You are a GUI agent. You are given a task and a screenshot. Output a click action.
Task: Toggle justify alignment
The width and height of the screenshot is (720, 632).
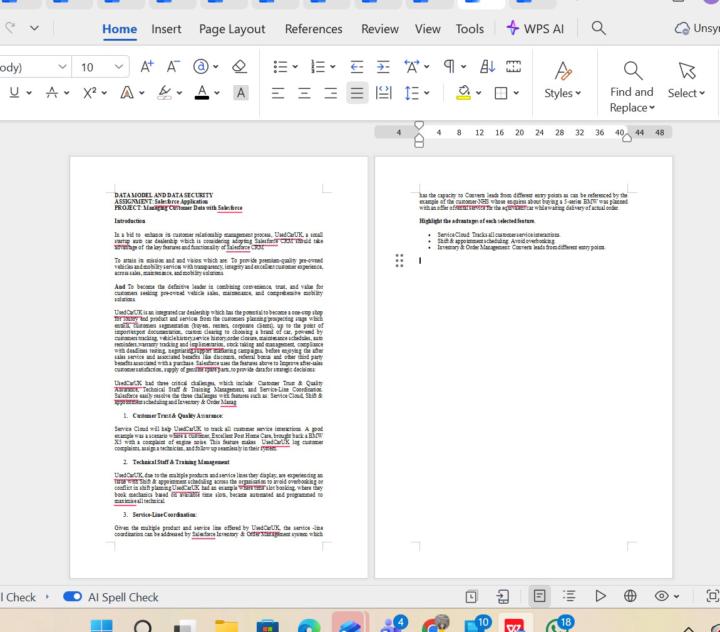(x=357, y=93)
